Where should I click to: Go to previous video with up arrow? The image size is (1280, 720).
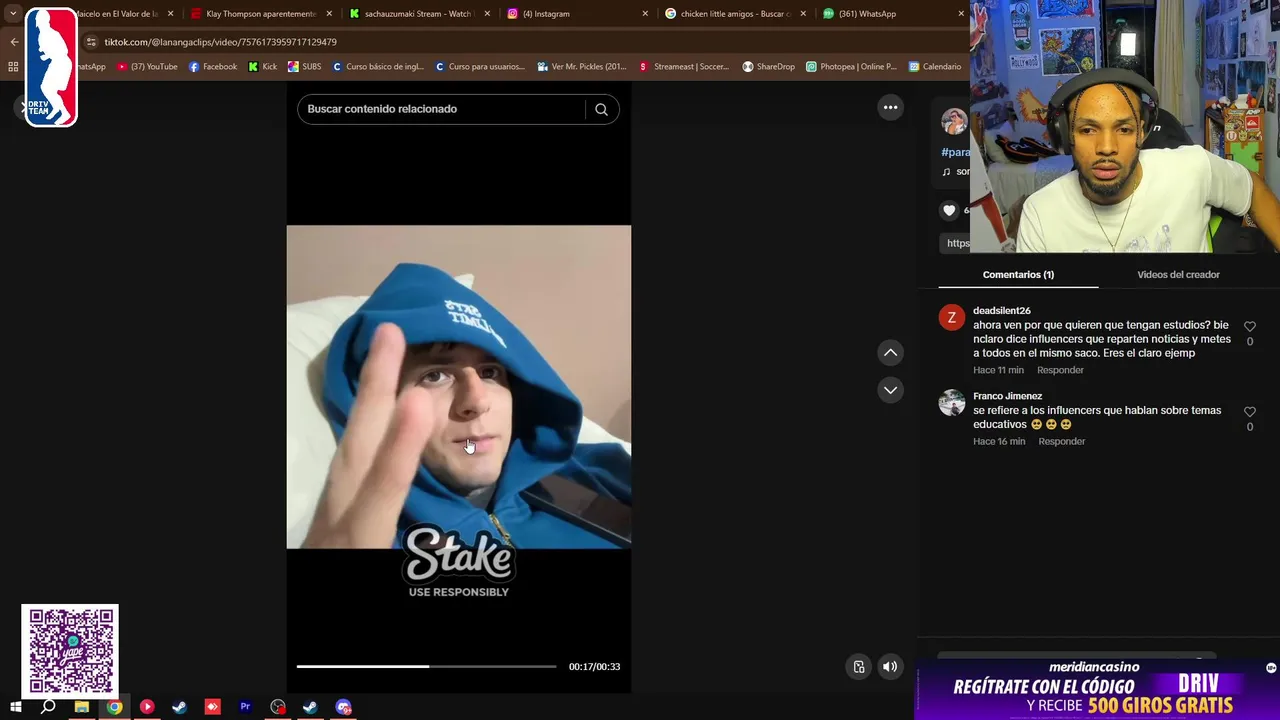pyautogui.click(x=890, y=353)
